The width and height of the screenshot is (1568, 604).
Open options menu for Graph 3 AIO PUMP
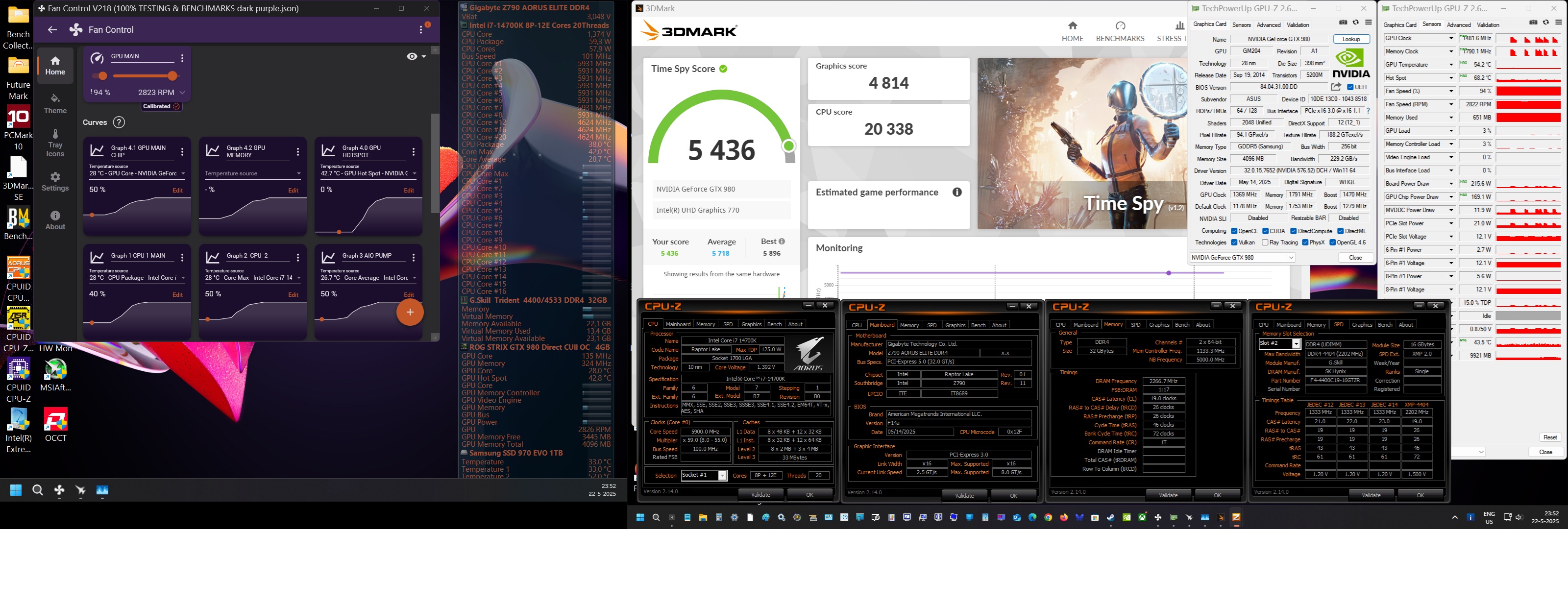(413, 258)
